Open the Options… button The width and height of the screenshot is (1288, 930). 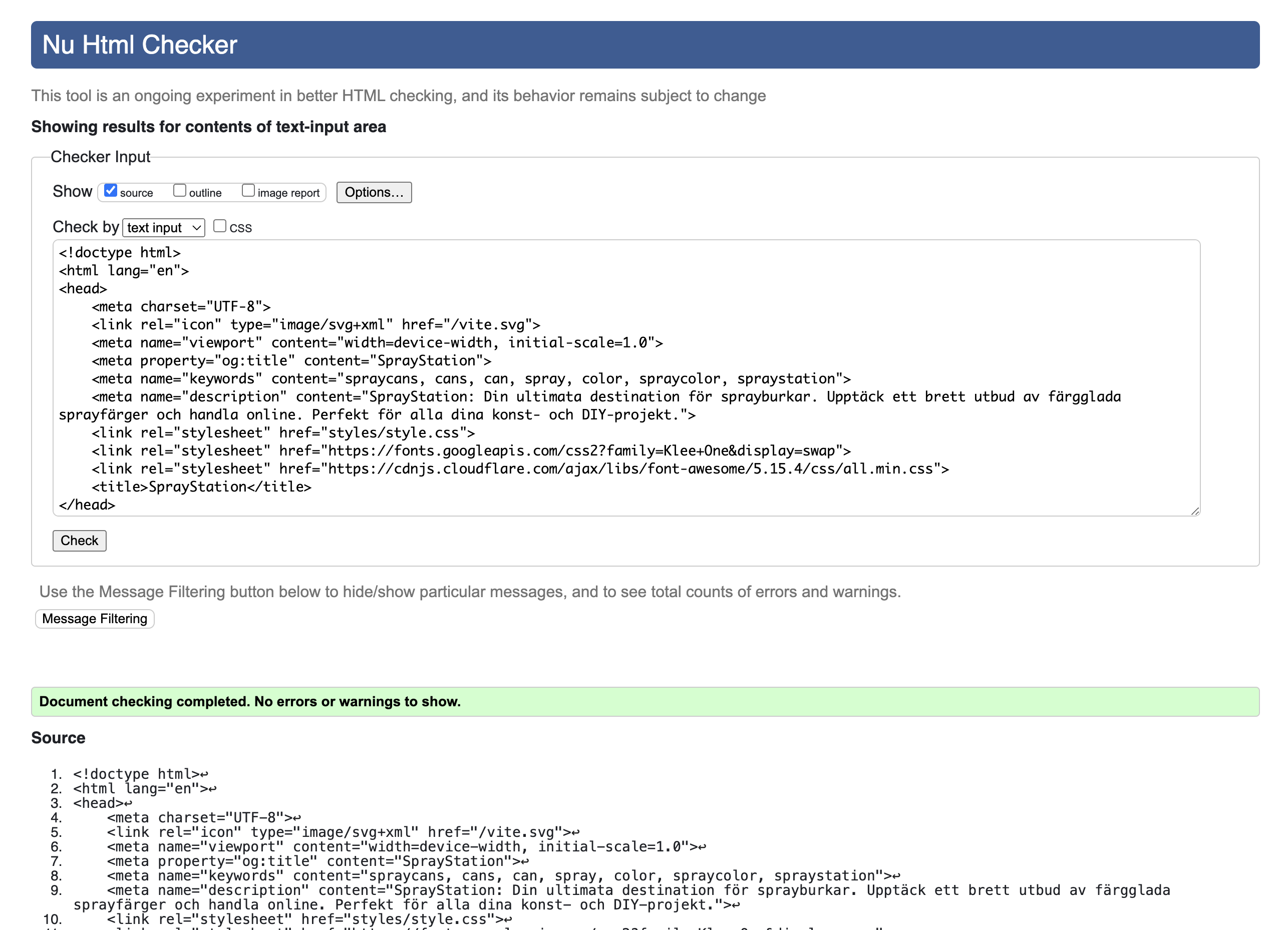pos(374,193)
